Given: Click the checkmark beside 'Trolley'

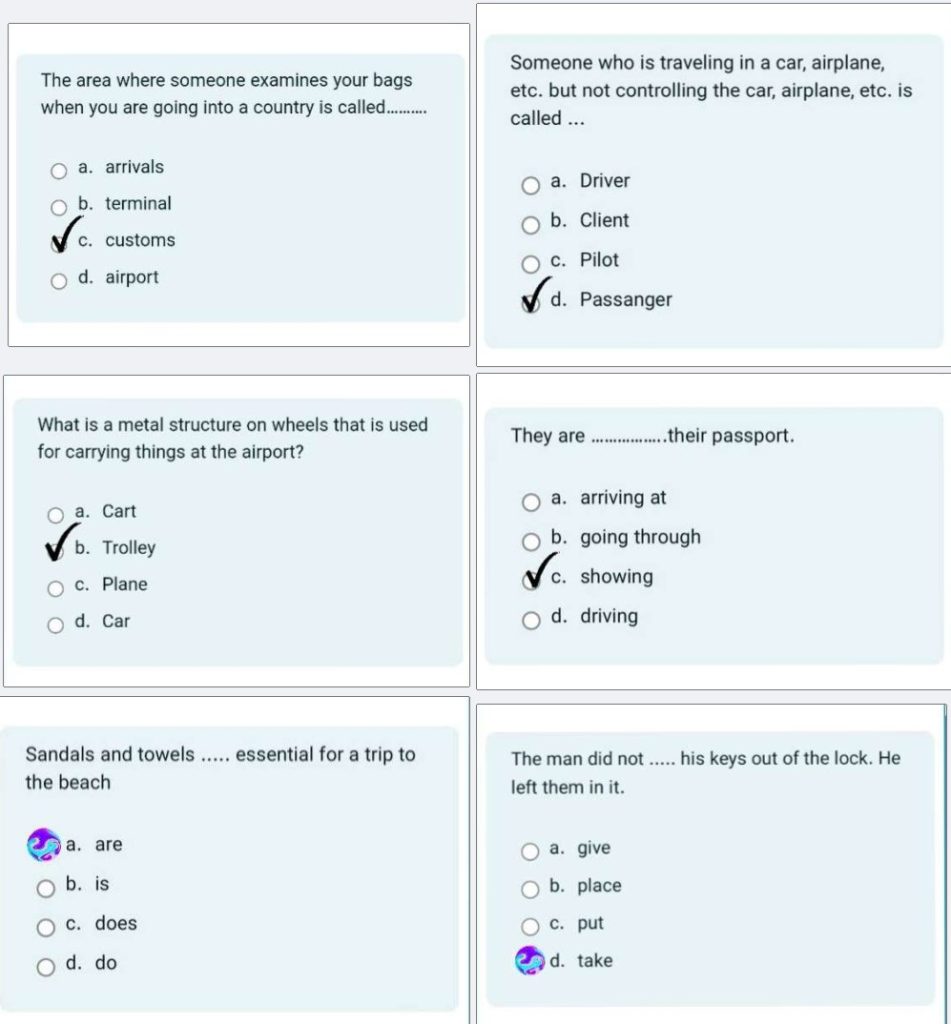Looking at the screenshot, I should click(60, 542).
